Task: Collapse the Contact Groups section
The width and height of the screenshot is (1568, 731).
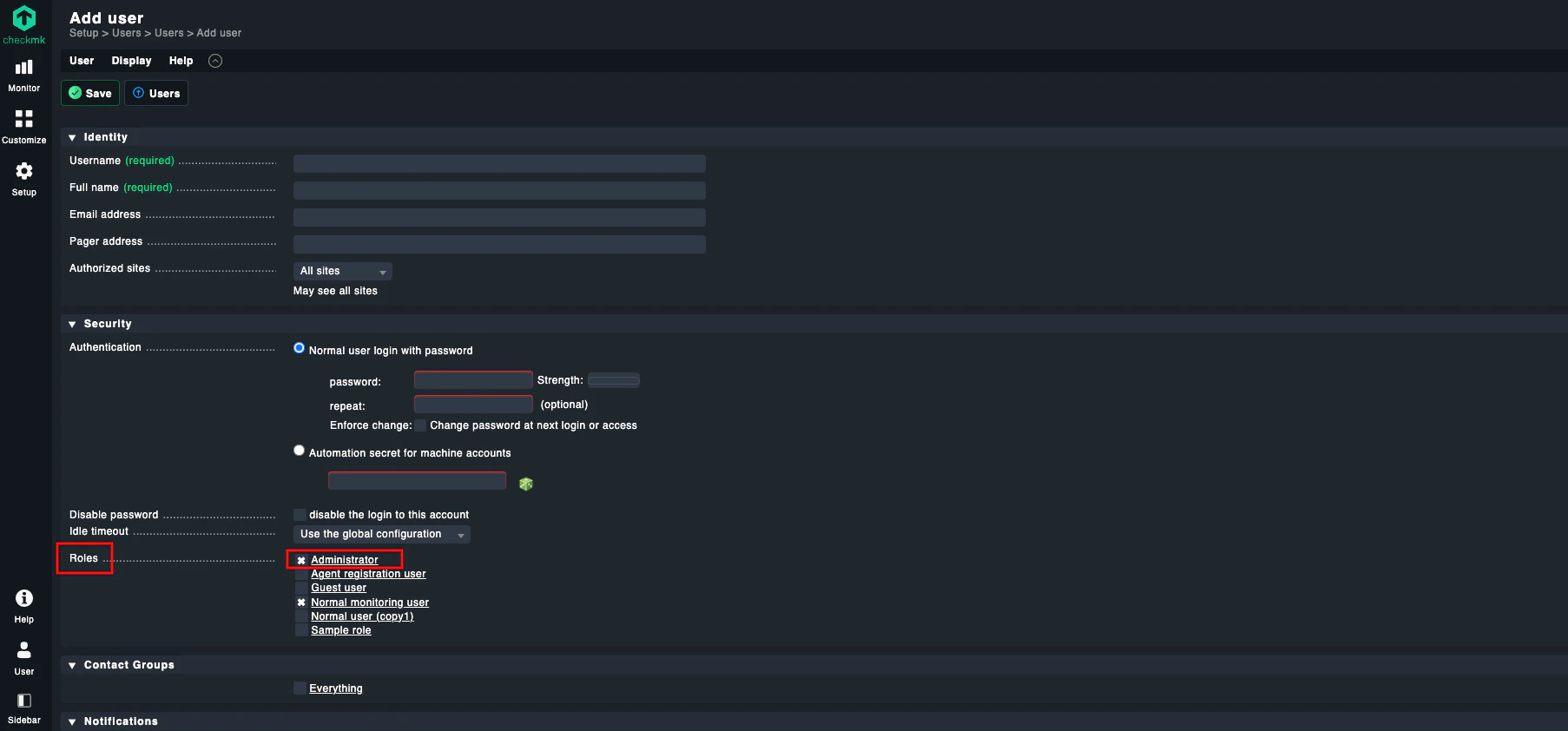Action: click(x=72, y=665)
